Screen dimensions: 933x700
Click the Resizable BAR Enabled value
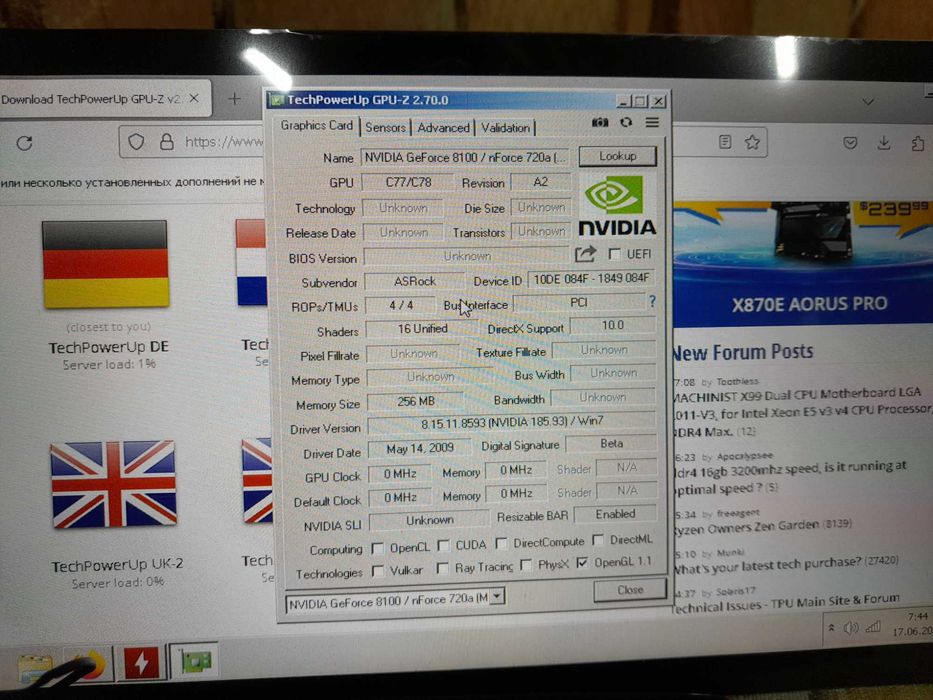click(x=615, y=514)
